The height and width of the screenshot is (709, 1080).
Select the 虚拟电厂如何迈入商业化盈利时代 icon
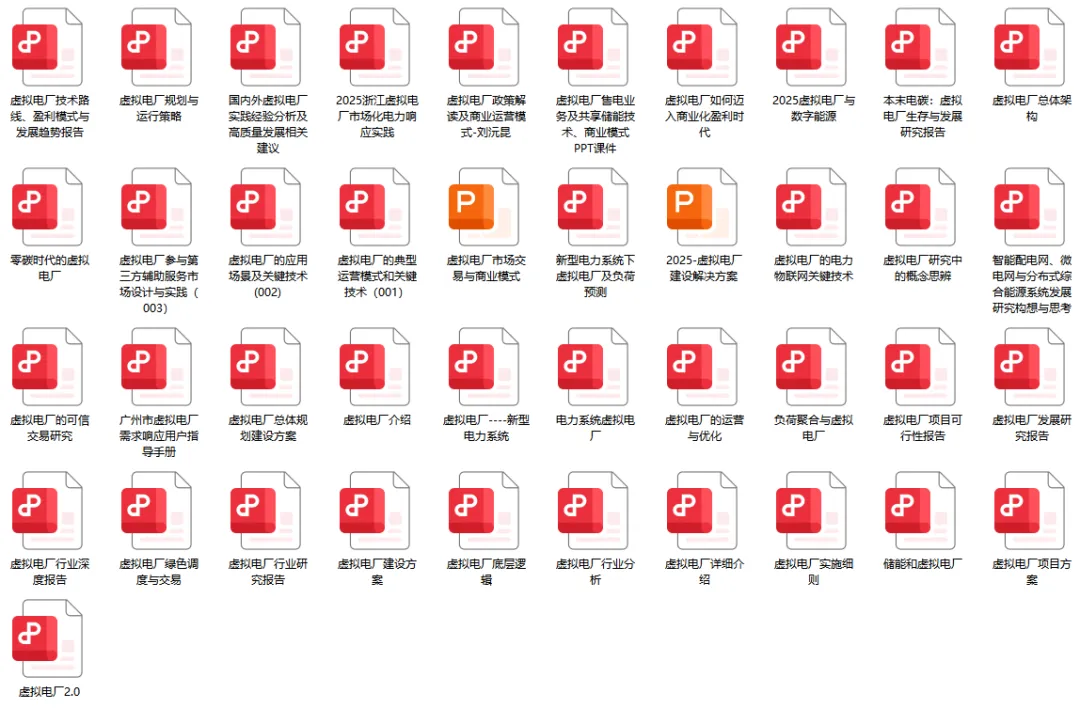pos(703,48)
